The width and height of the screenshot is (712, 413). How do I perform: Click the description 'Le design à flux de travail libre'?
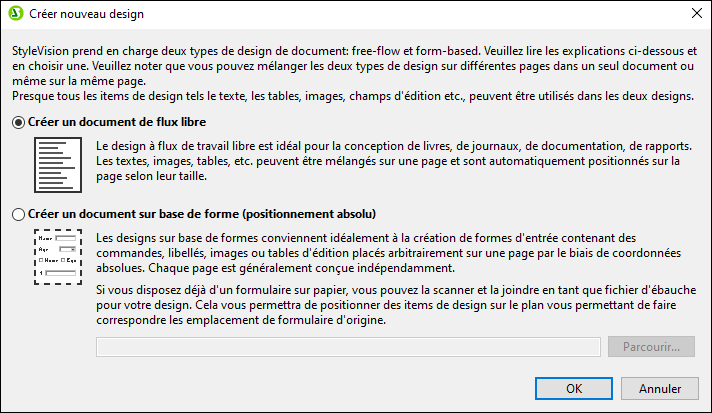tap(394, 161)
